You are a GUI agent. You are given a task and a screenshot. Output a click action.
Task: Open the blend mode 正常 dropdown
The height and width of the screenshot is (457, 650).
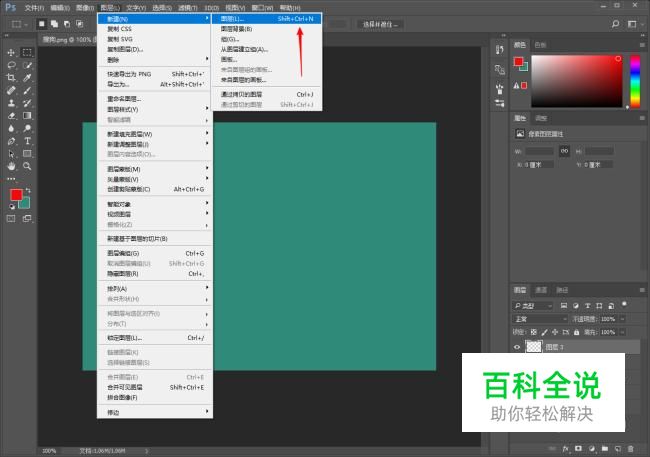click(539, 318)
